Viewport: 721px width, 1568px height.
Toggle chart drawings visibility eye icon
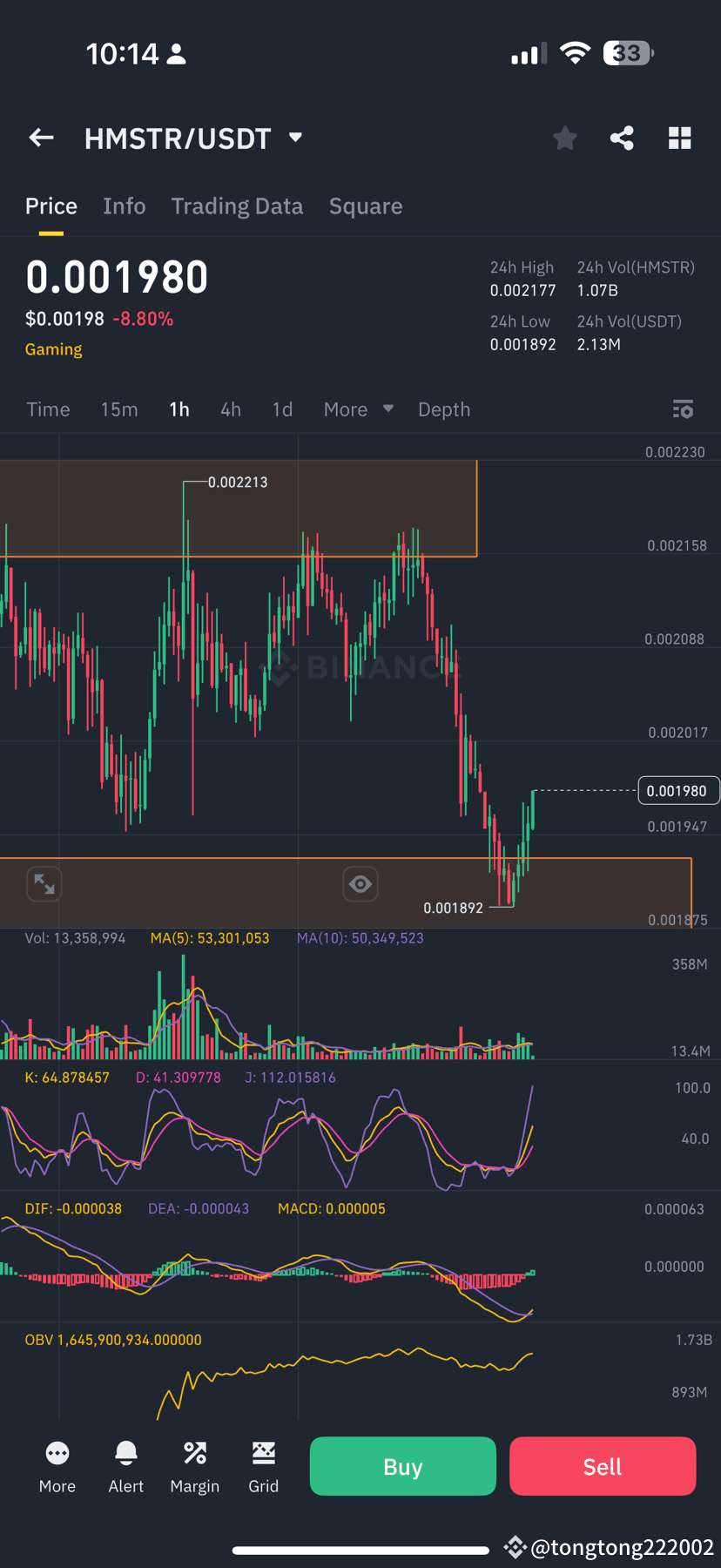[360, 884]
